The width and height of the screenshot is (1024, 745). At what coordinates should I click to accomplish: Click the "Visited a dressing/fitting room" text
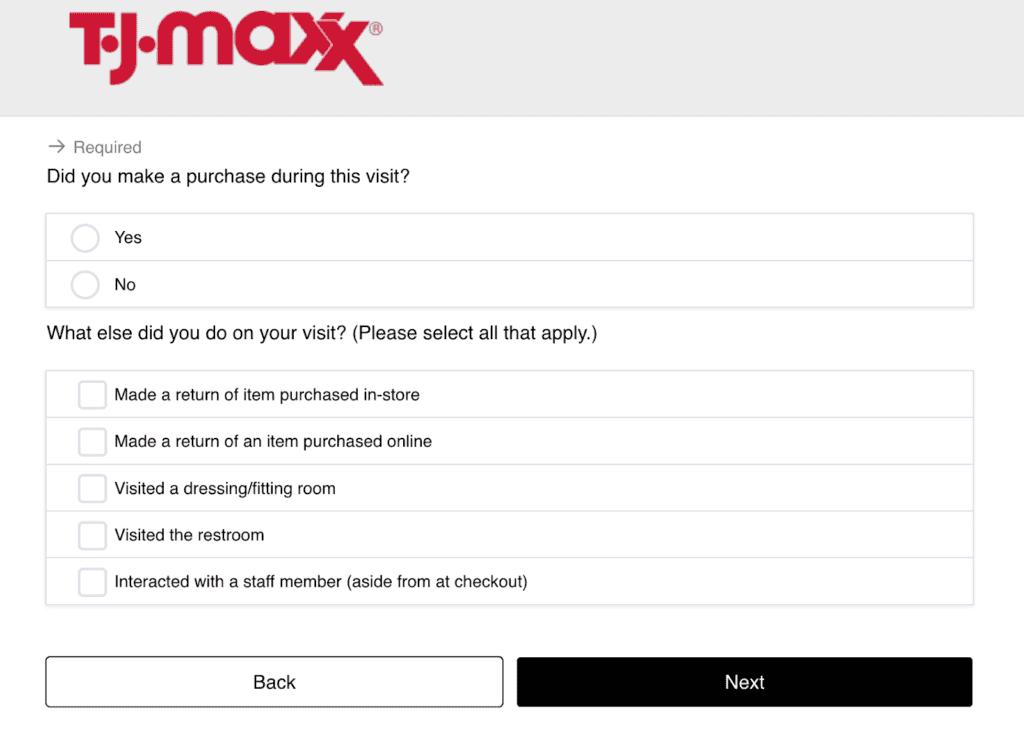(x=225, y=489)
